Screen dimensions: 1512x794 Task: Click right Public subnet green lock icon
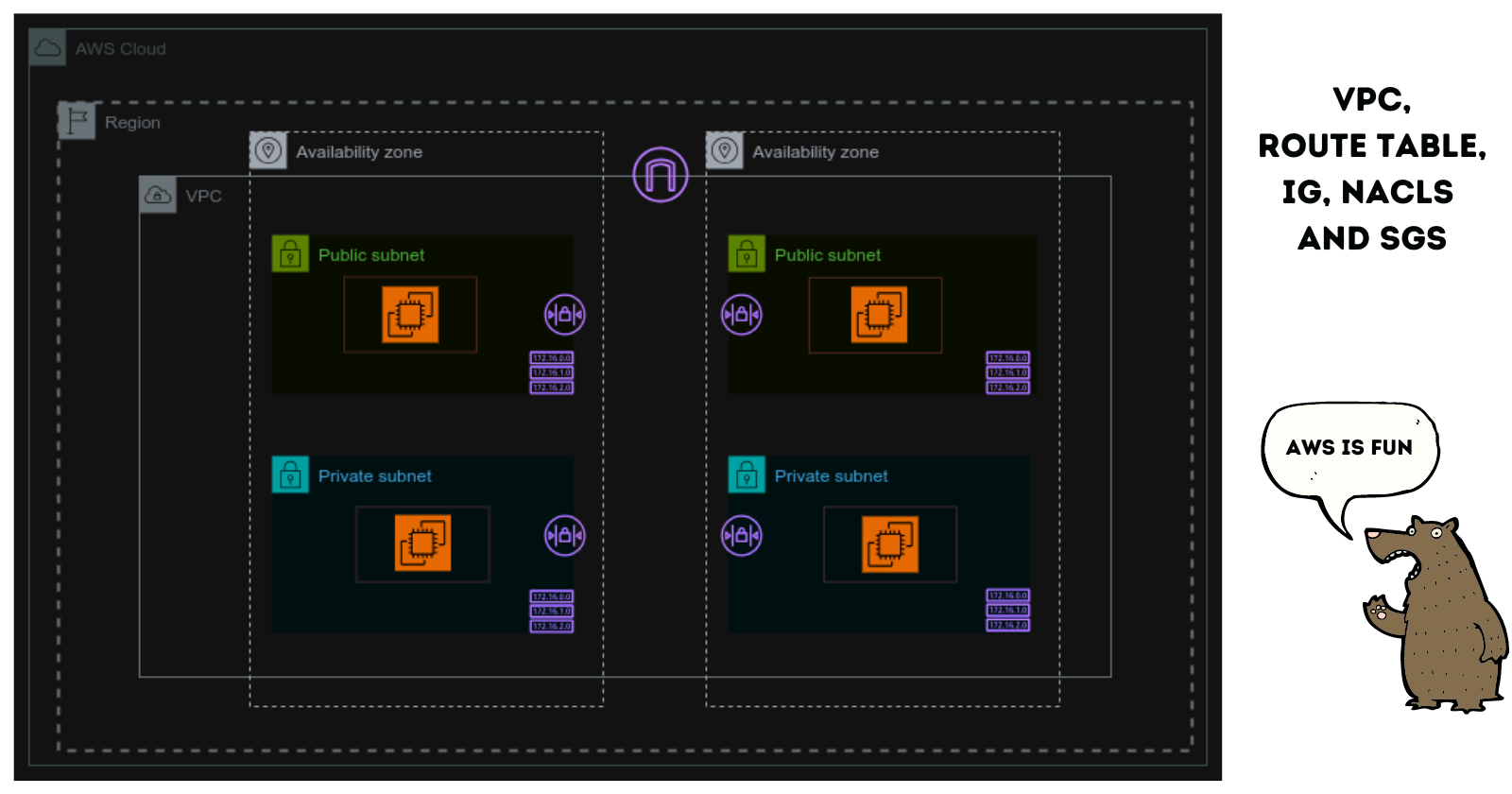pyautogui.click(x=747, y=254)
